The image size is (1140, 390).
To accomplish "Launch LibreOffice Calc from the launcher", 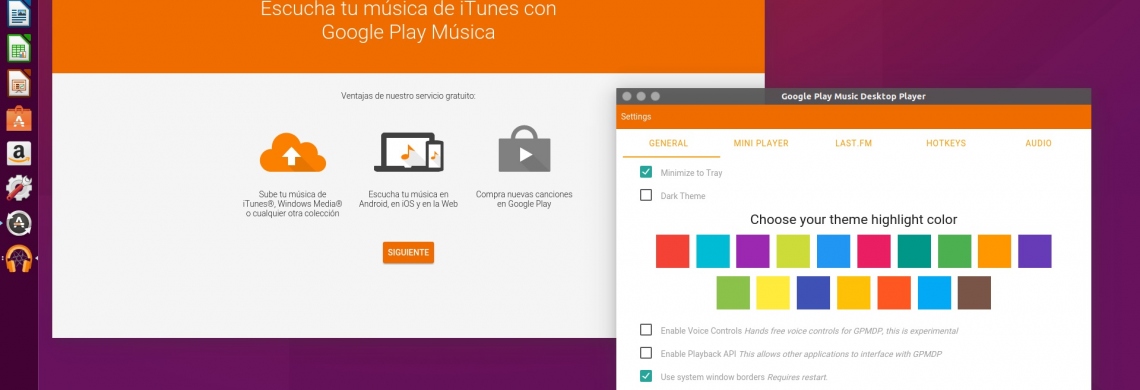I will (18, 48).
